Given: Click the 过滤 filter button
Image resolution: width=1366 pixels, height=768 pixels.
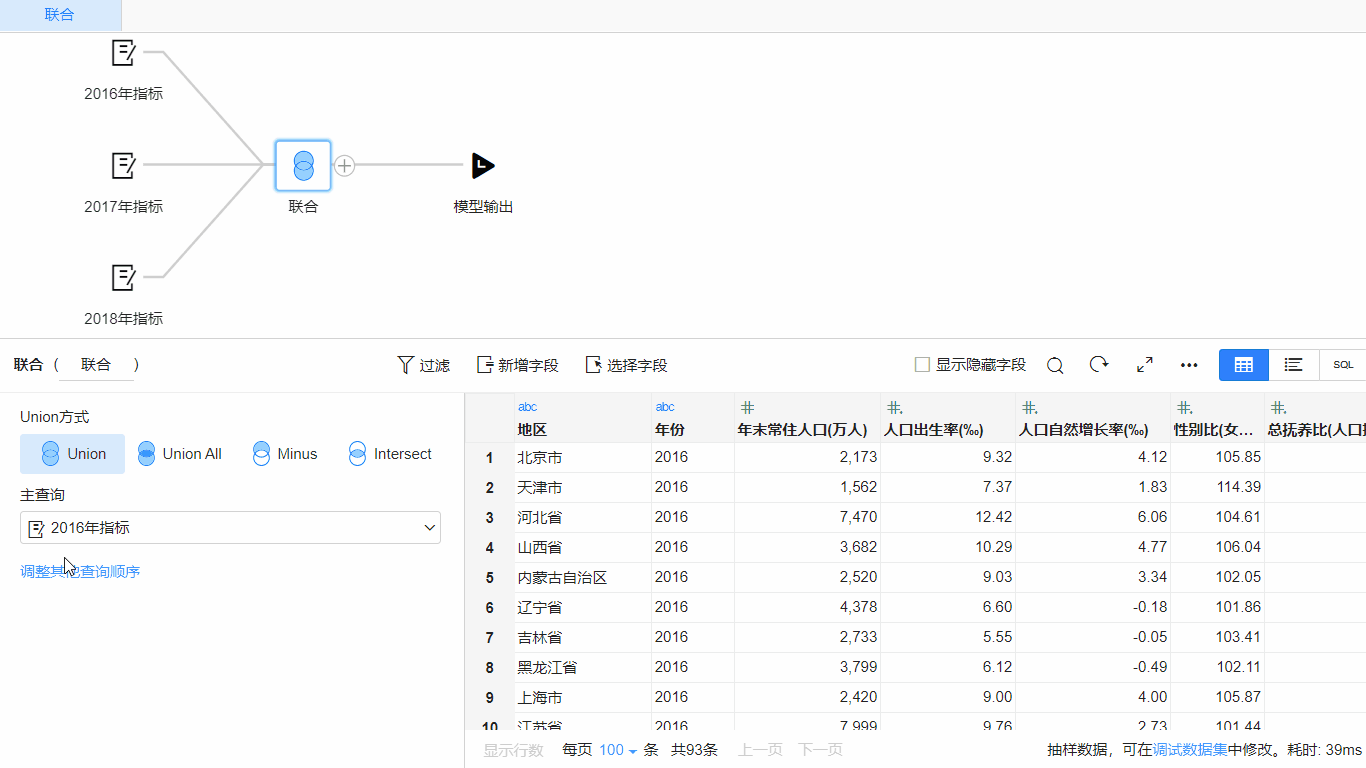Looking at the screenshot, I should (424, 366).
